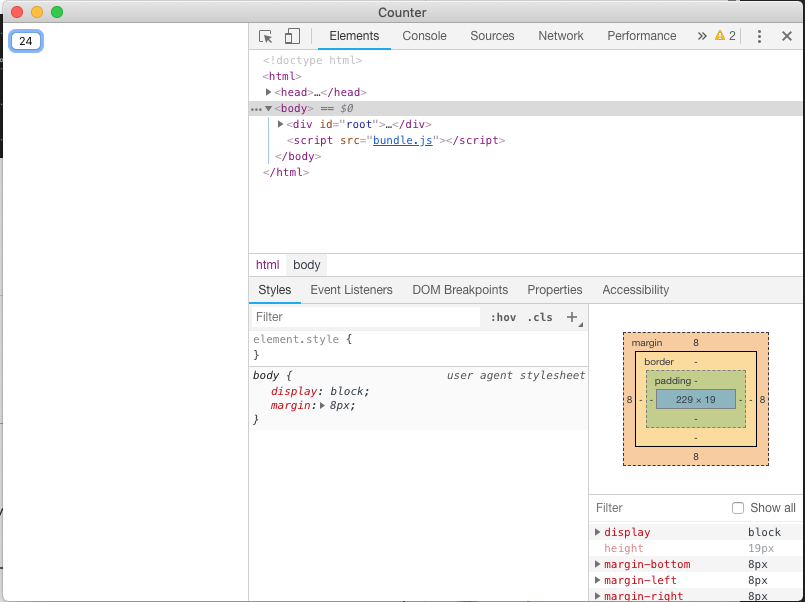This screenshot has width=805, height=602.
Task: Select the doctype html line
Action: pyautogui.click(x=313, y=61)
